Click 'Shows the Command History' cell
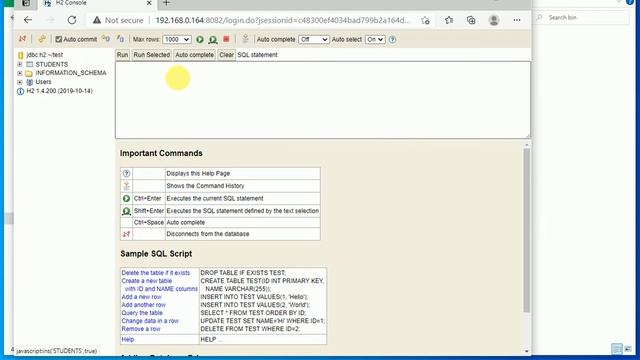 point(242,186)
